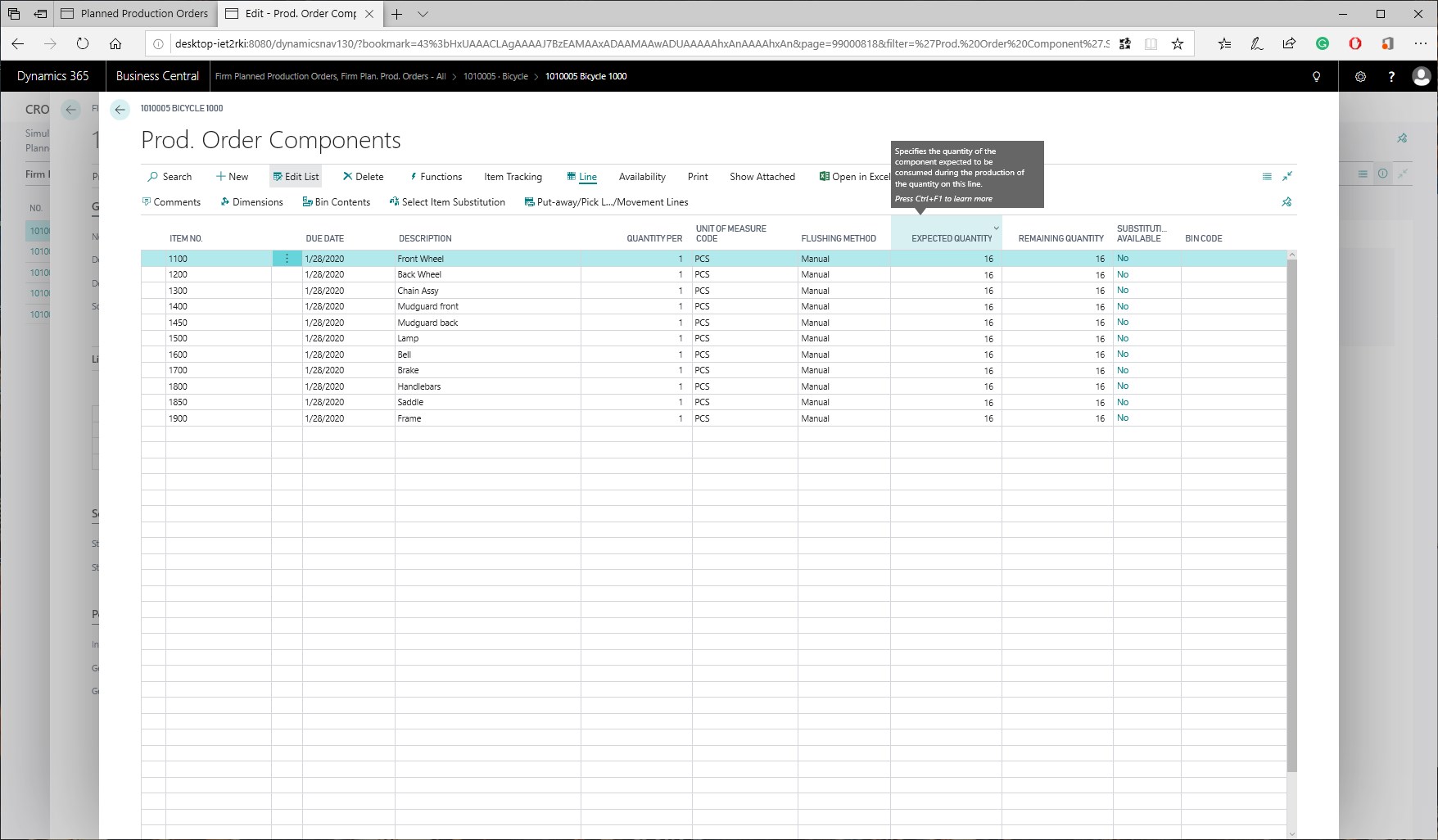Open the browser Settings and more menu
1438x840 pixels.
point(1421,44)
